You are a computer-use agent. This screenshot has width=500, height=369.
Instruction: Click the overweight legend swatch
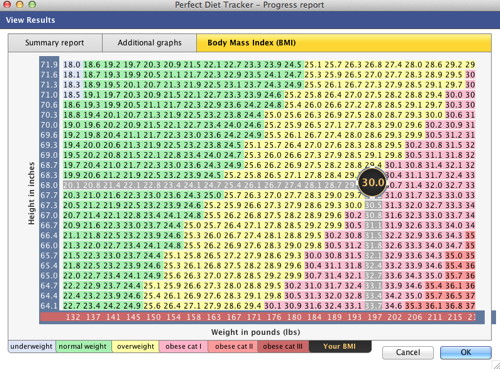[135, 346]
